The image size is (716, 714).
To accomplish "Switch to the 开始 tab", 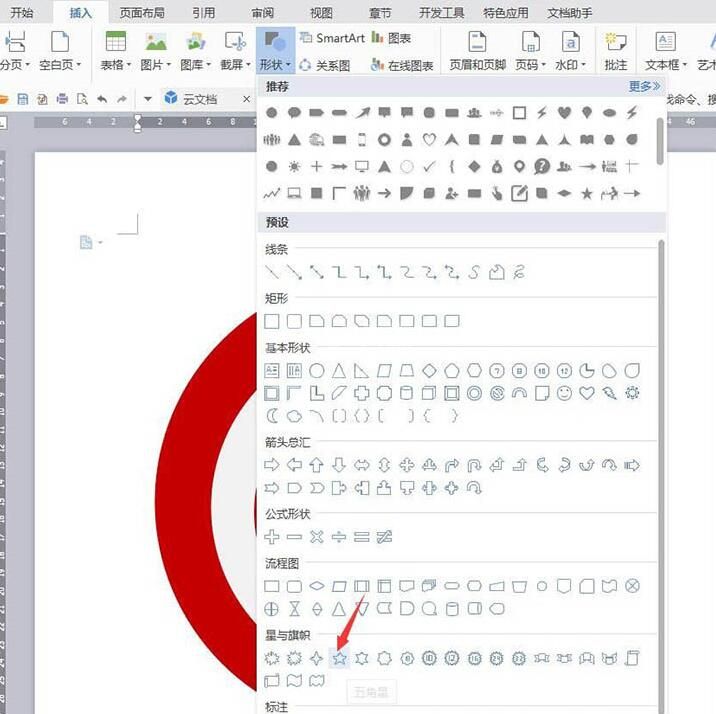I will [x=21, y=12].
